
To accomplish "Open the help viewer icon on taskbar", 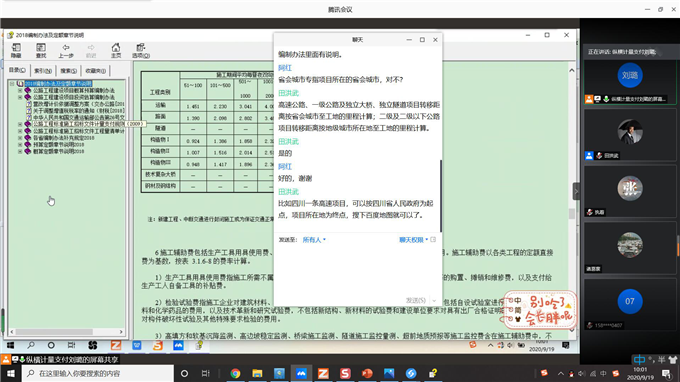I will (433, 373).
